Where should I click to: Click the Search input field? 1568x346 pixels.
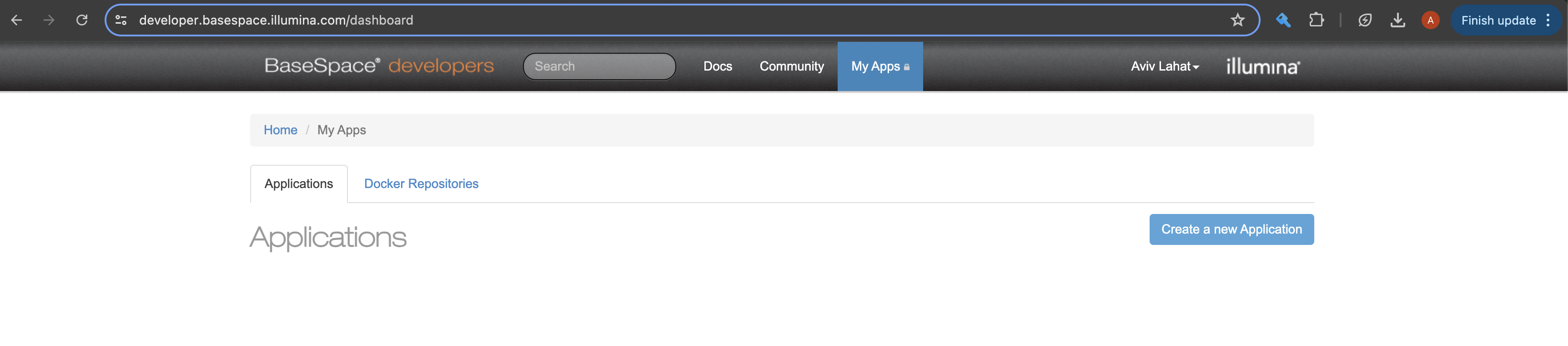point(599,66)
